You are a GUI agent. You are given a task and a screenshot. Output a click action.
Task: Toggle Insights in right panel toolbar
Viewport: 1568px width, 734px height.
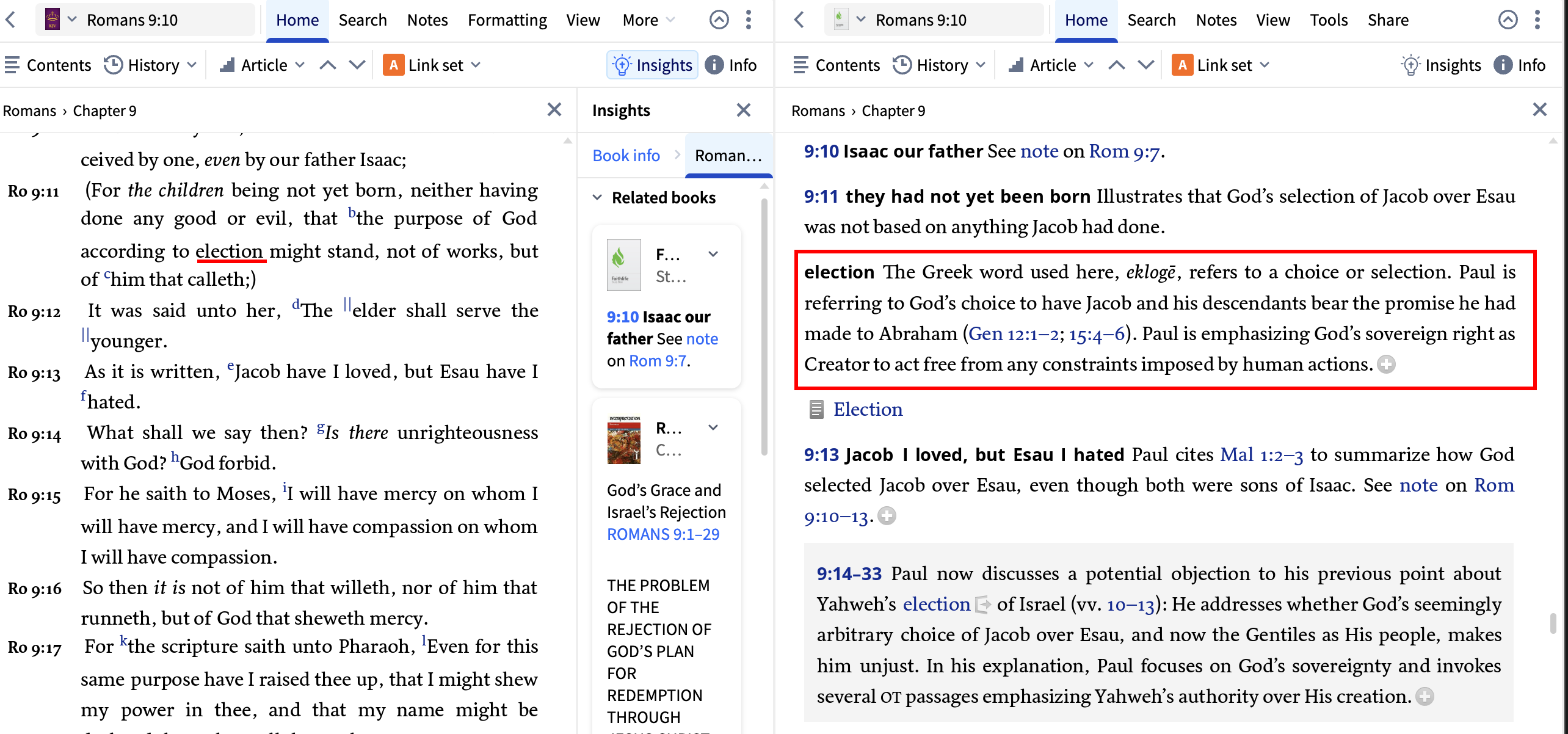point(1441,65)
